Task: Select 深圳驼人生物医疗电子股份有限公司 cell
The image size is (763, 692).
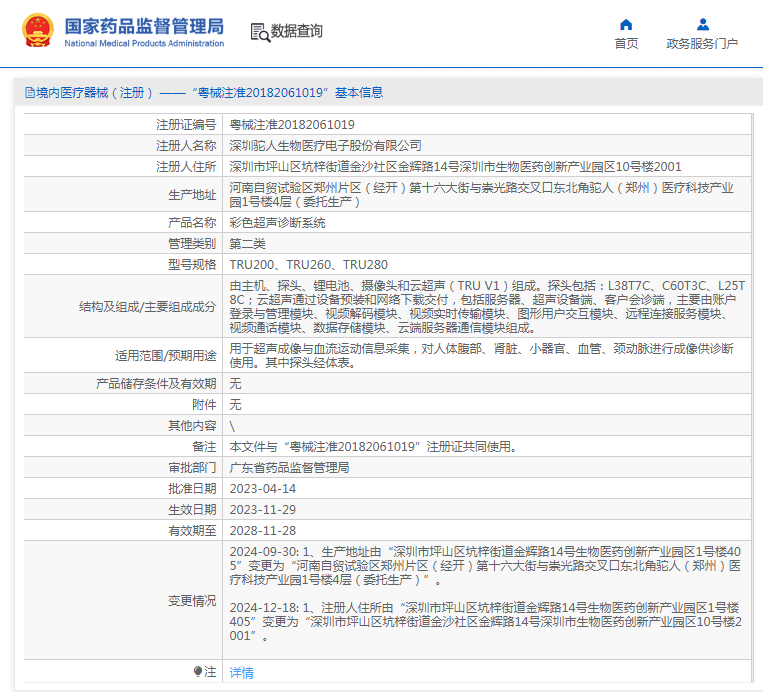Action: 325,146
